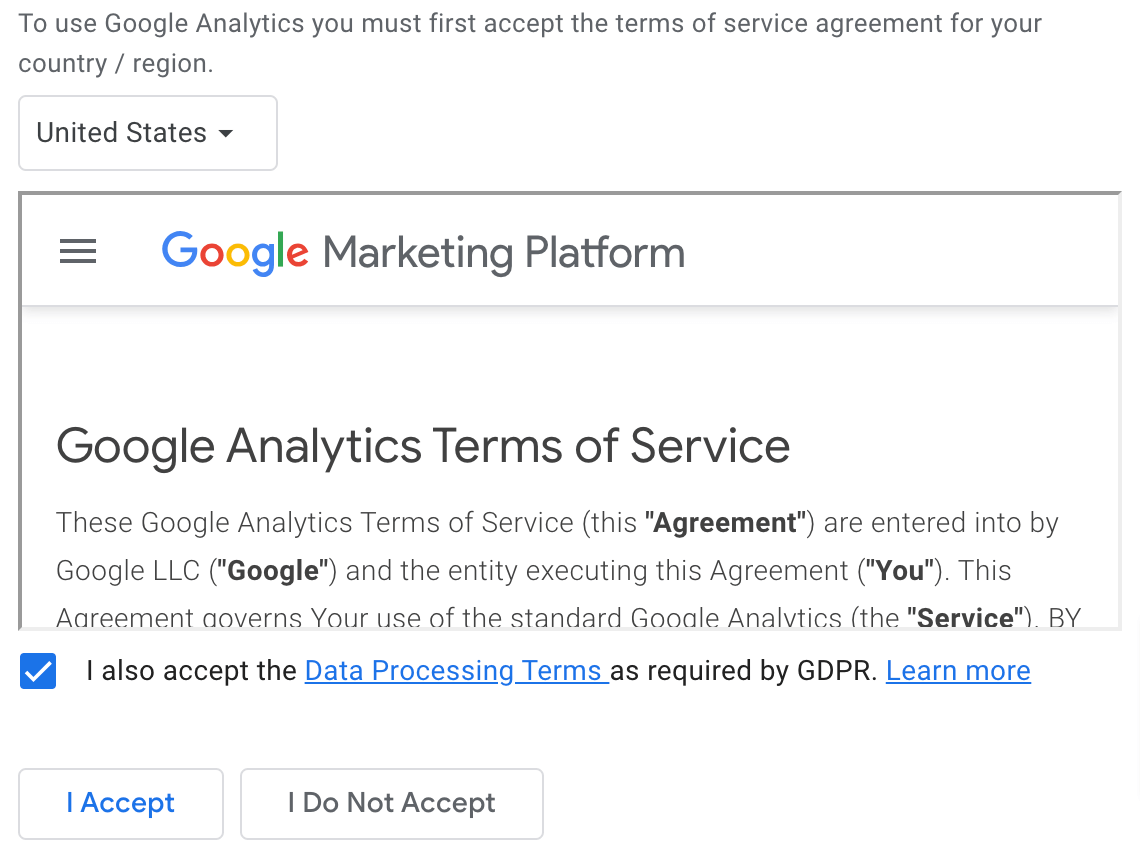Screen dimensions: 1140x850
Task: Open the United States country dropdown
Action: click(x=148, y=133)
